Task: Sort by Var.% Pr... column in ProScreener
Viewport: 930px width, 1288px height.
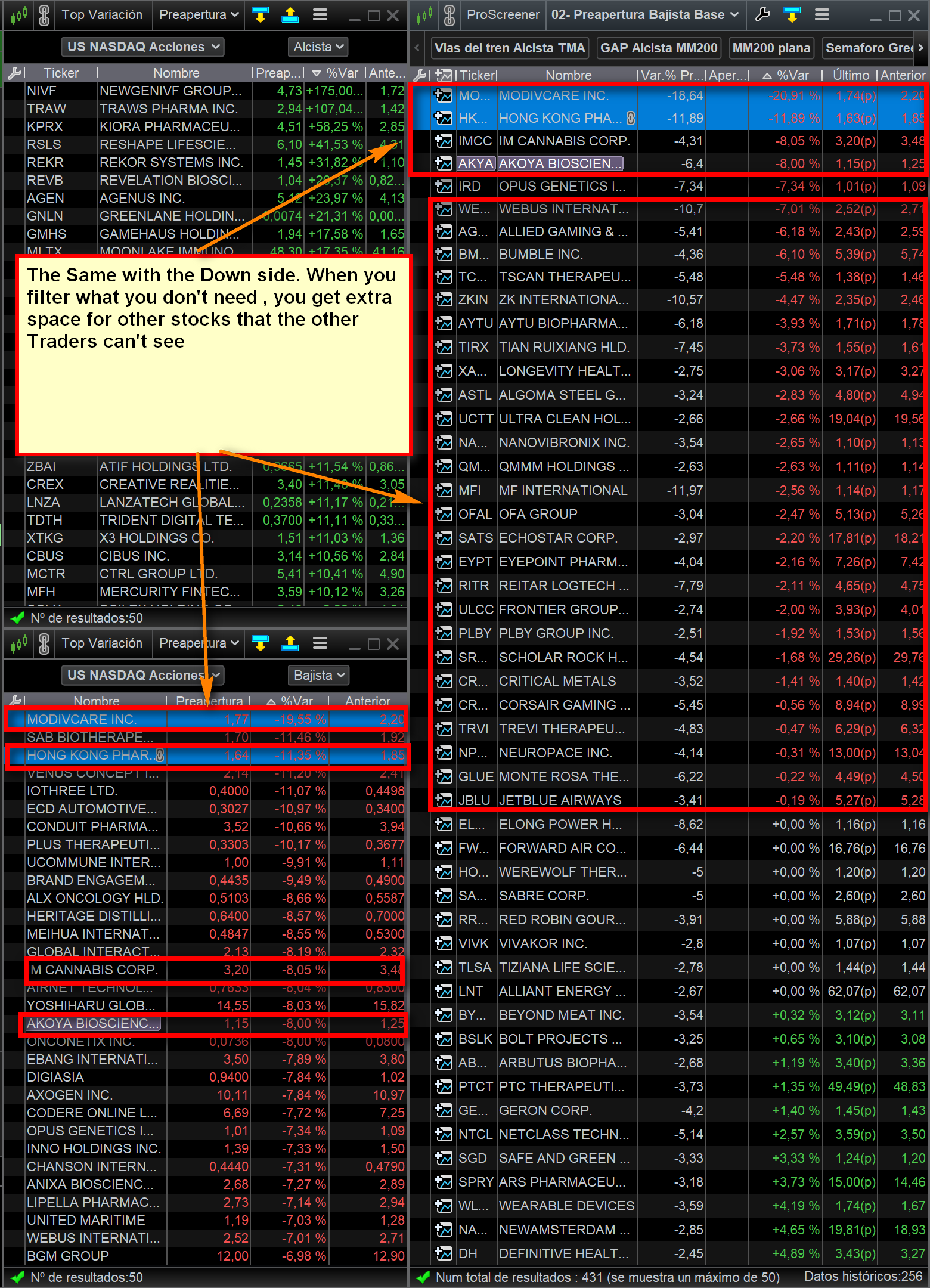Action: 672,75
